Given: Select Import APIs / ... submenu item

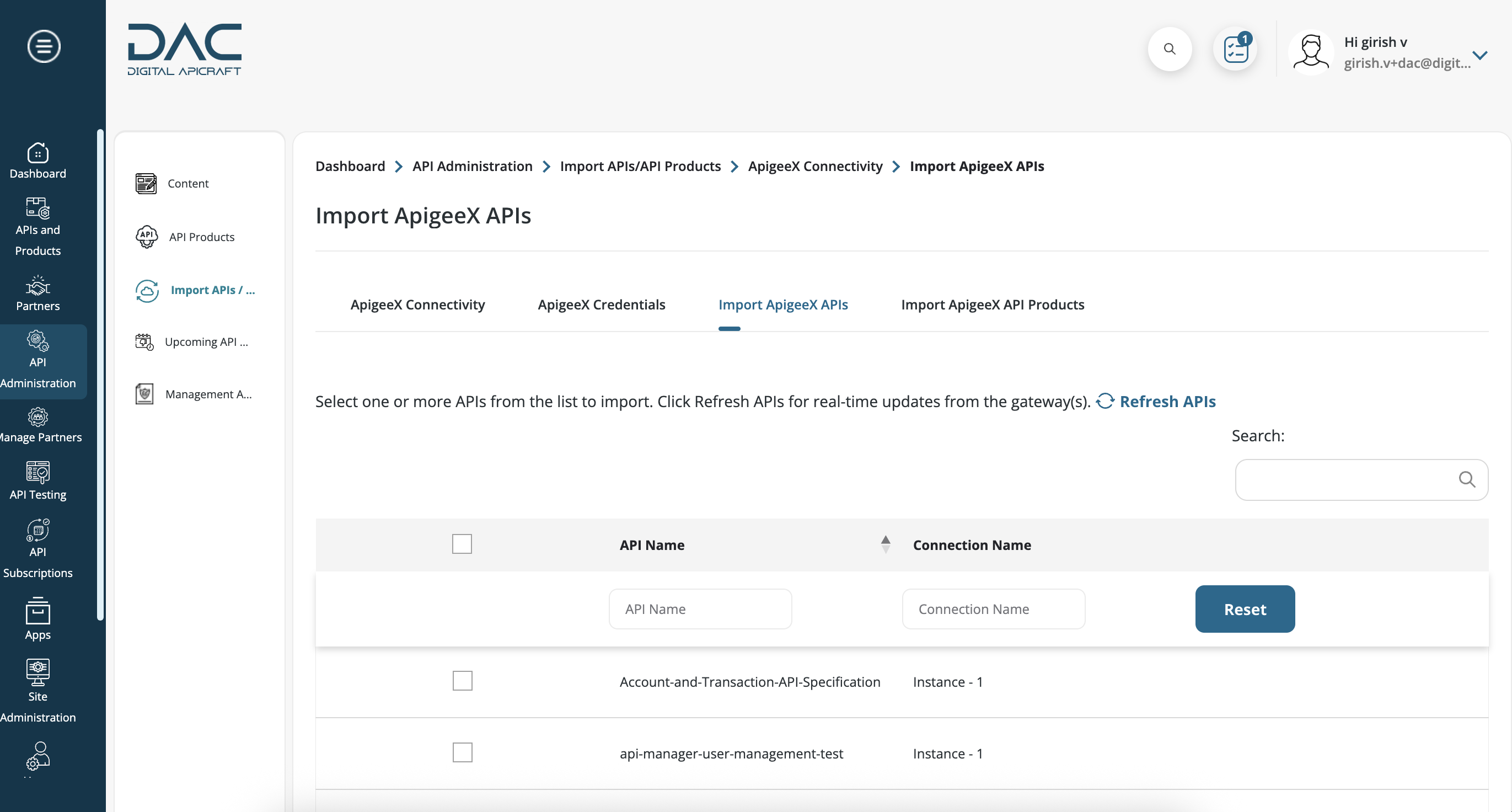Looking at the screenshot, I should point(196,290).
